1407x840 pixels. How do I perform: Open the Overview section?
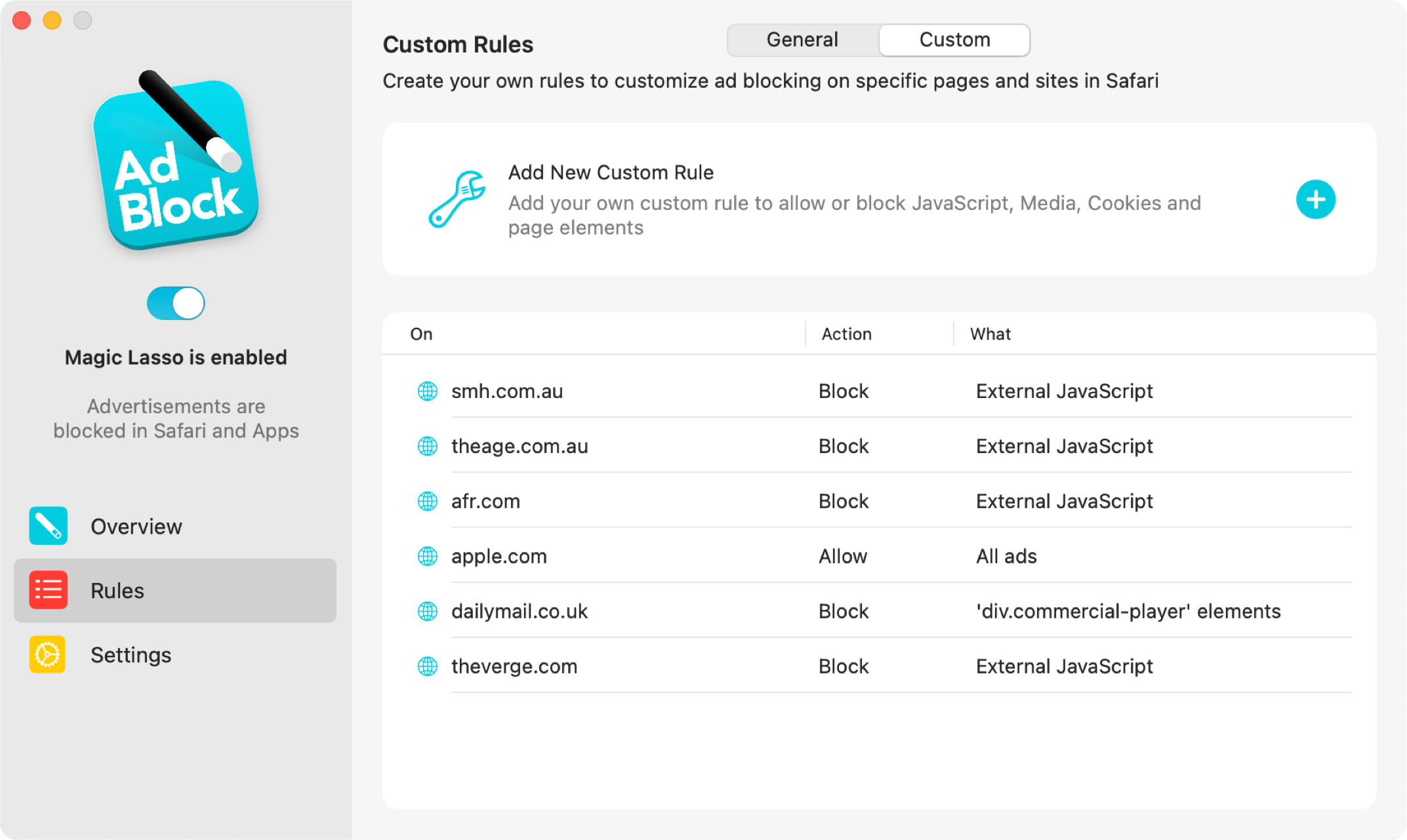click(175, 527)
